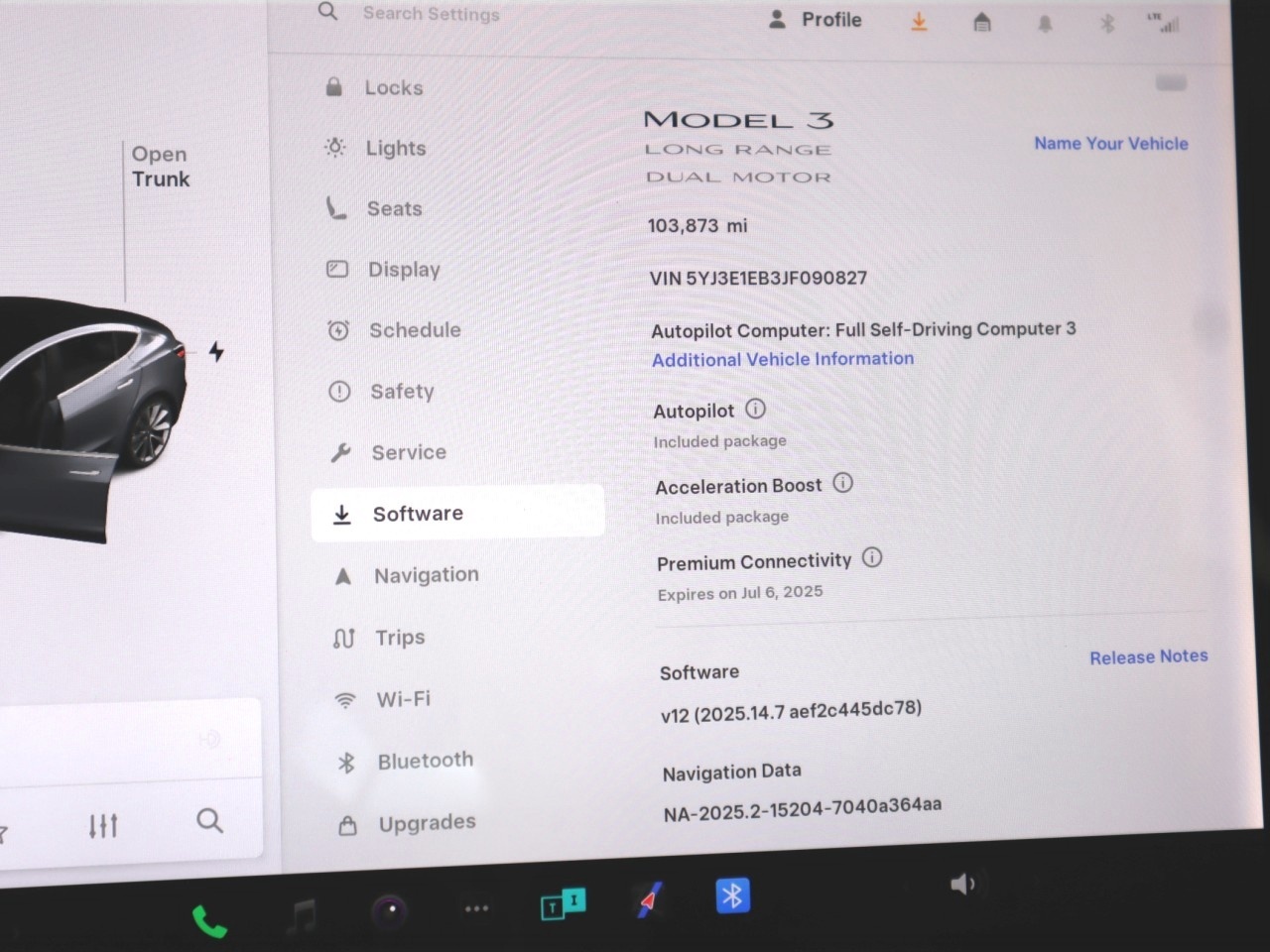This screenshot has height=952, width=1270.
Task: Open the TeslaMirror T-I app icon
Action: [x=563, y=903]
